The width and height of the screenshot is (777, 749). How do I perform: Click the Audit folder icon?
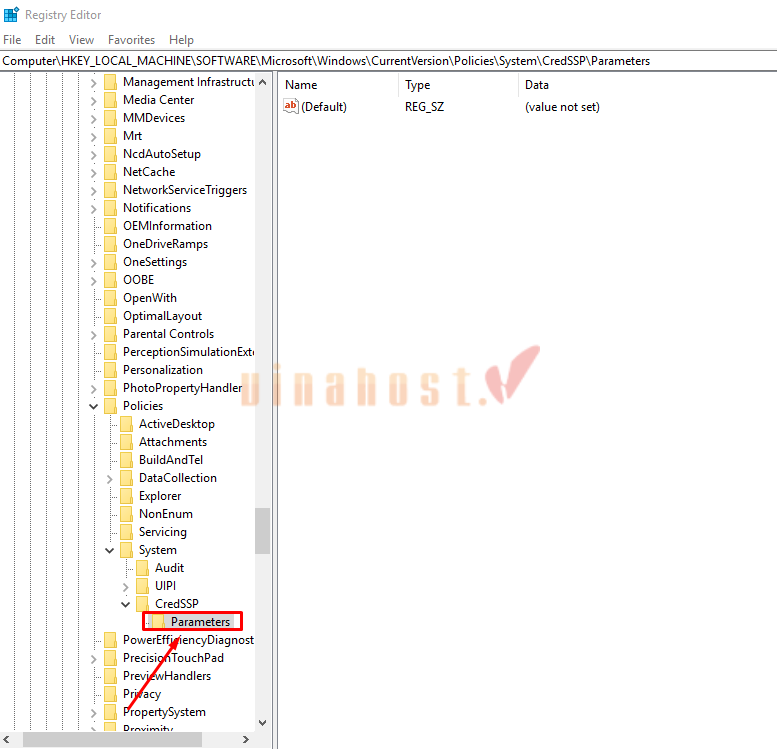142,568
